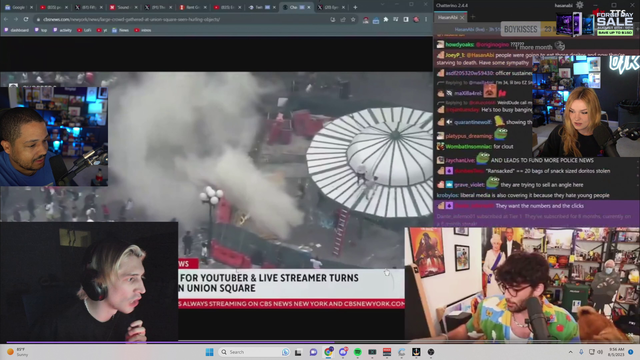Open Chrome from the taskbar

[328, 352]
